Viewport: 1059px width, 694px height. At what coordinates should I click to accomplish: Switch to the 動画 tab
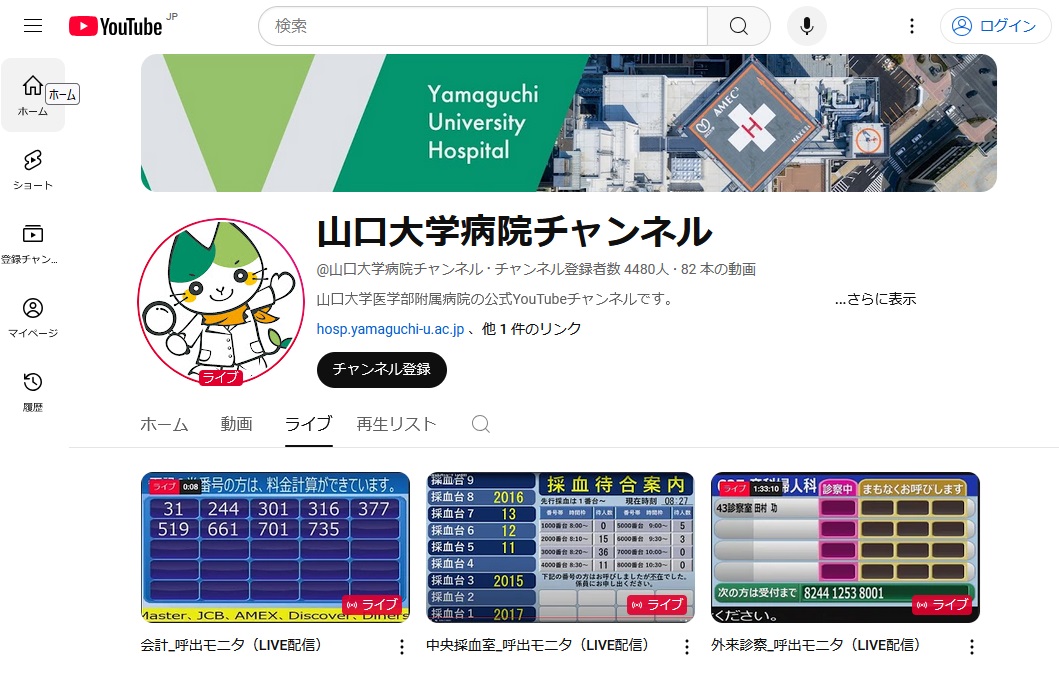tap(236, 424)
